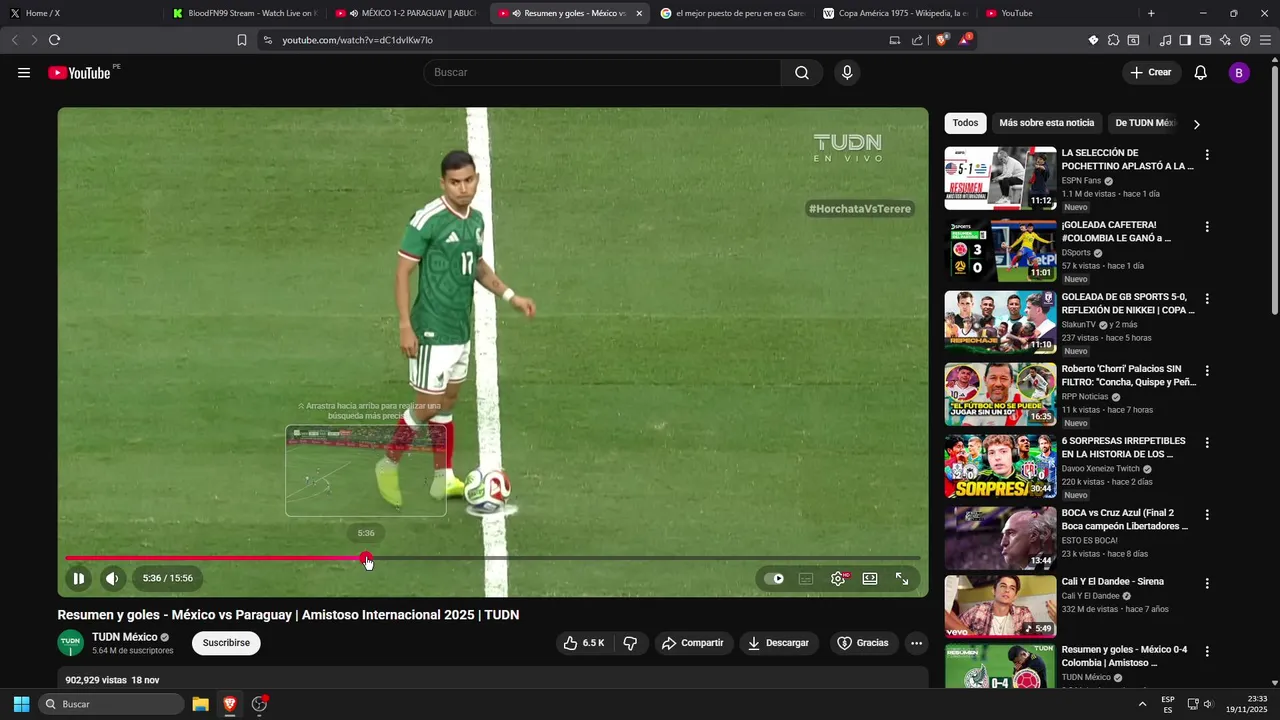Toggle the browser sidebar panel icon
Viewport: 1280px width, 720px height.
tap(1185, 40)
